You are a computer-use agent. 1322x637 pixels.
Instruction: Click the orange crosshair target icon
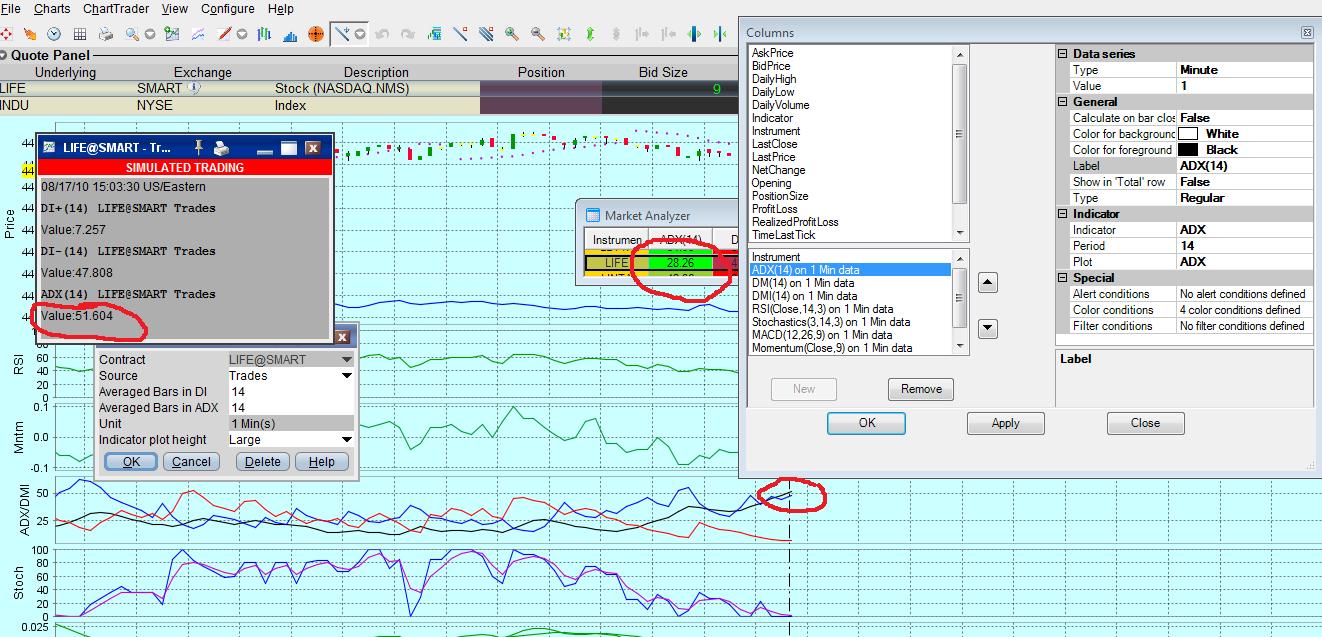316,34
